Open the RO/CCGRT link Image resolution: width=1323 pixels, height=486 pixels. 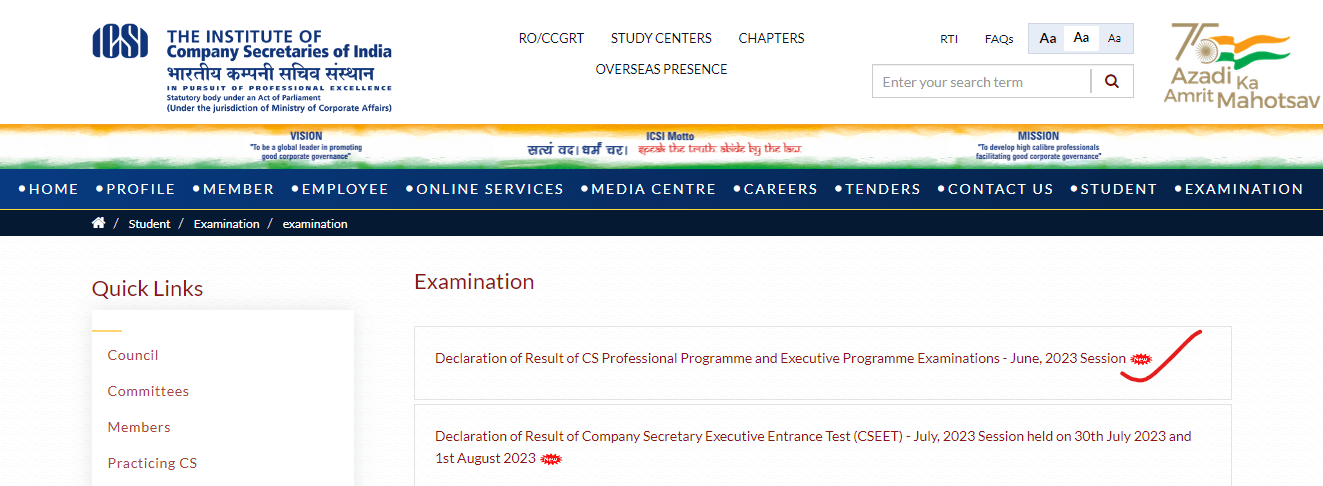click(x=551, y=38)
